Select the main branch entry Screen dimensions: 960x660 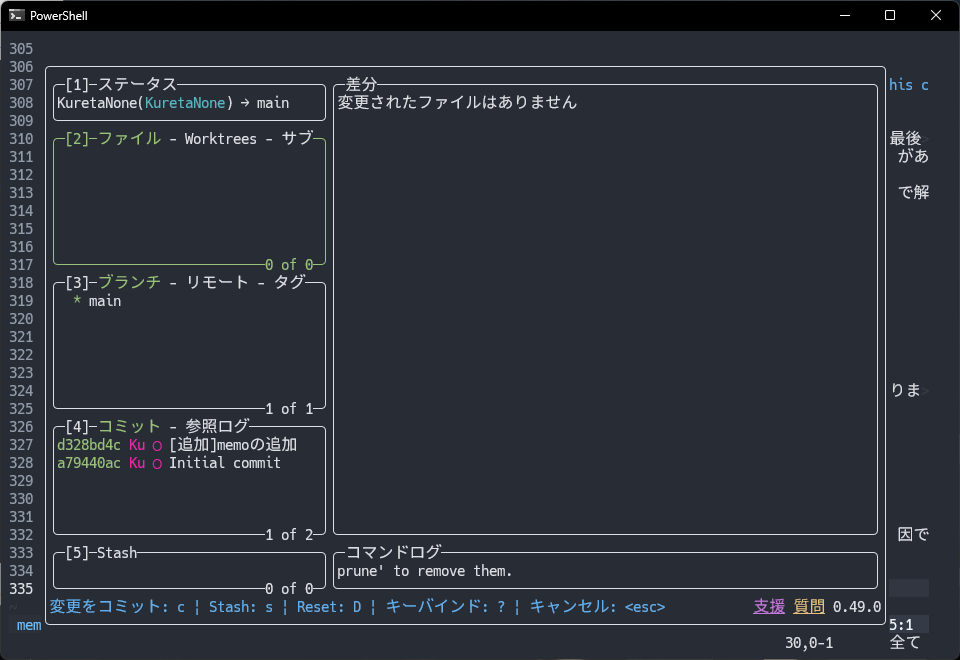coord(104,301)
